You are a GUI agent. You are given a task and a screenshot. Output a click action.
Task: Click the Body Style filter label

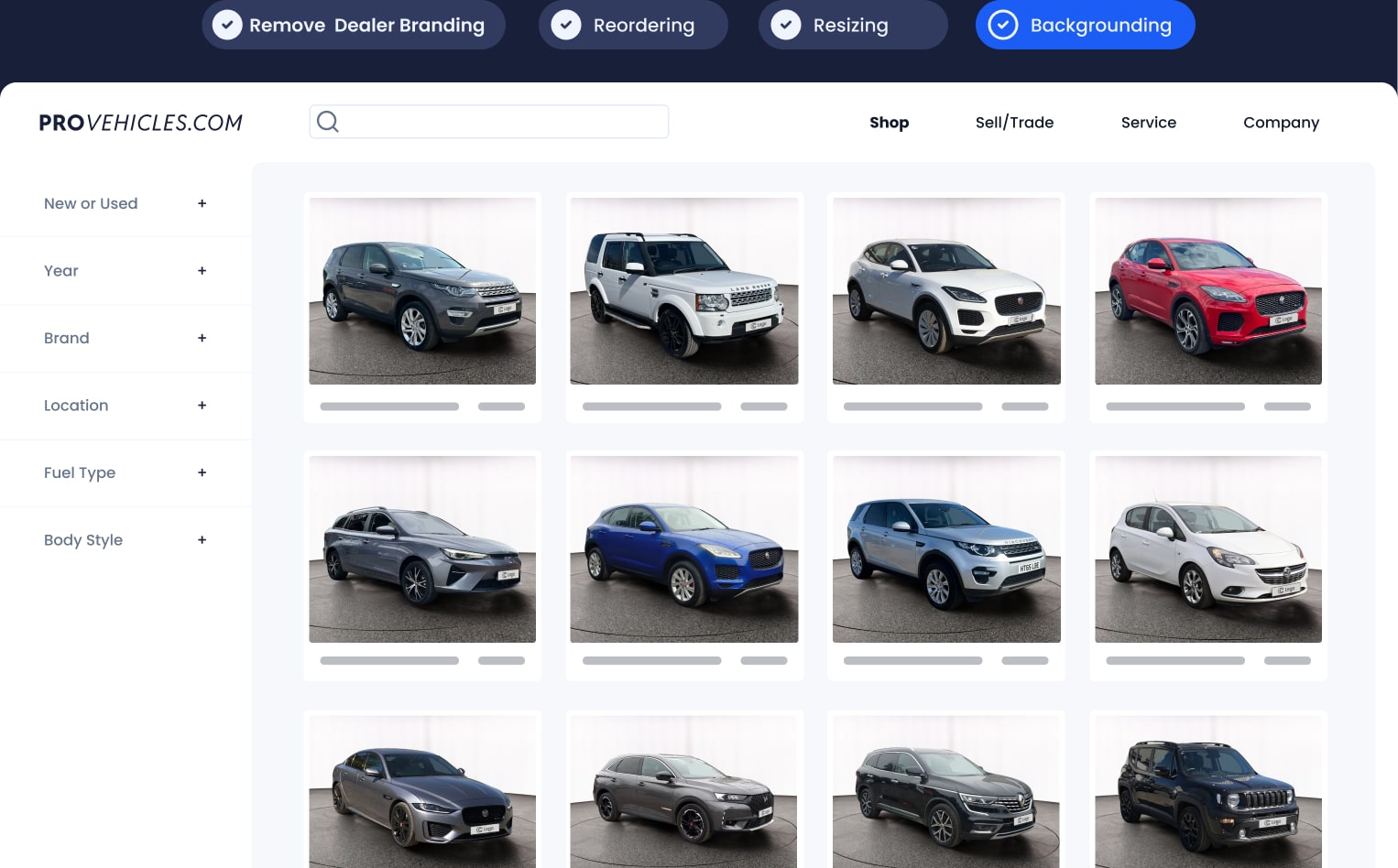click(83, 540)
